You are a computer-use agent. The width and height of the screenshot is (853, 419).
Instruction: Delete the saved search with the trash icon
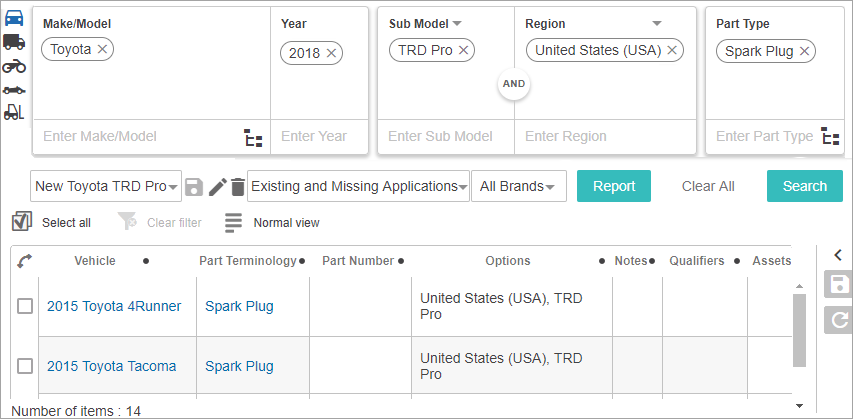238,187
